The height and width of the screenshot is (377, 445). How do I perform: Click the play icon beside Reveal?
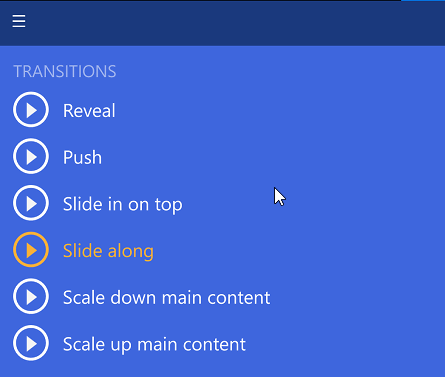(31, 110)
